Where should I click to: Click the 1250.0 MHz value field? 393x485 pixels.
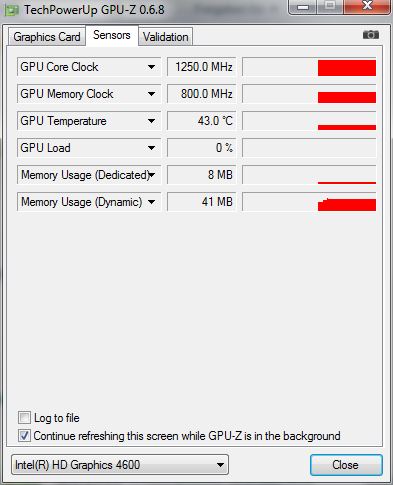click(x=201, y=67)
